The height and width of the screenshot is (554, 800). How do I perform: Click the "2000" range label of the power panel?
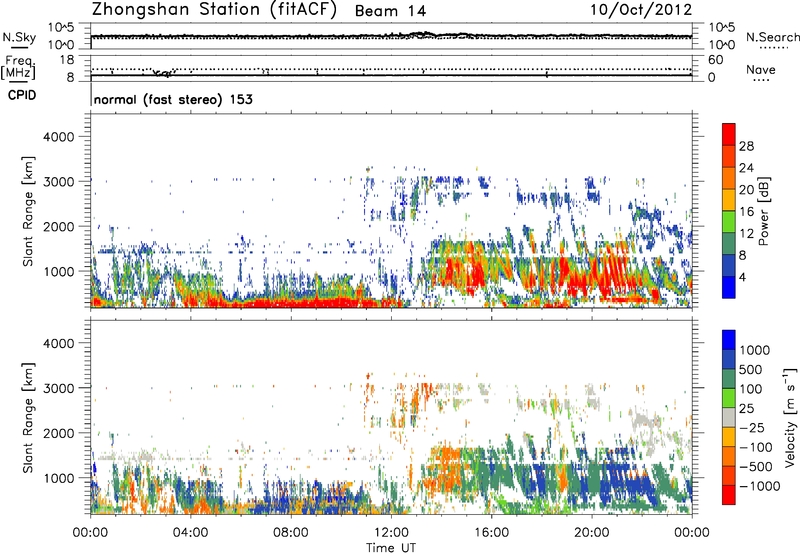[x=58, y=226]
